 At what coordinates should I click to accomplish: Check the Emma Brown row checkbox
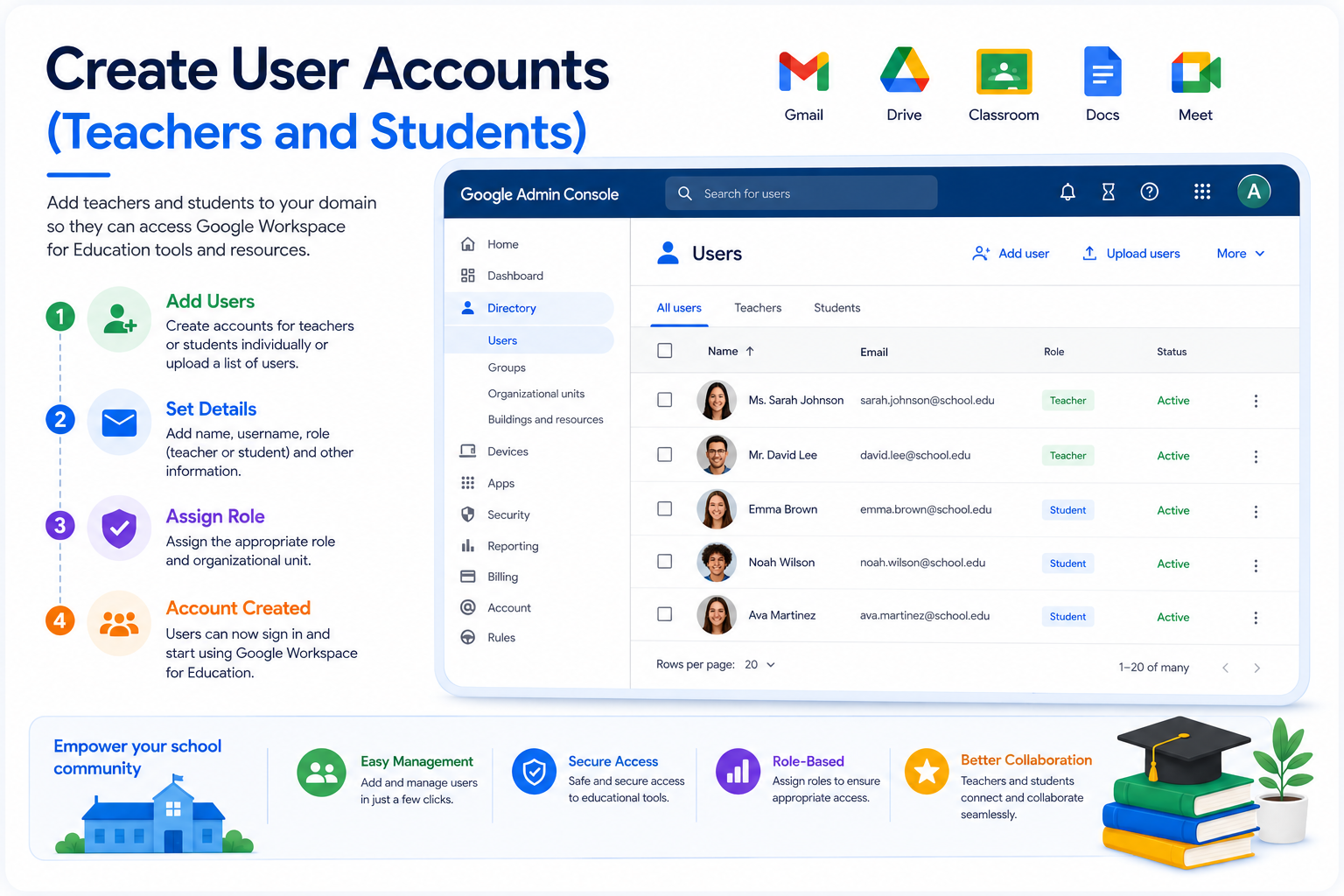point(665,509)
